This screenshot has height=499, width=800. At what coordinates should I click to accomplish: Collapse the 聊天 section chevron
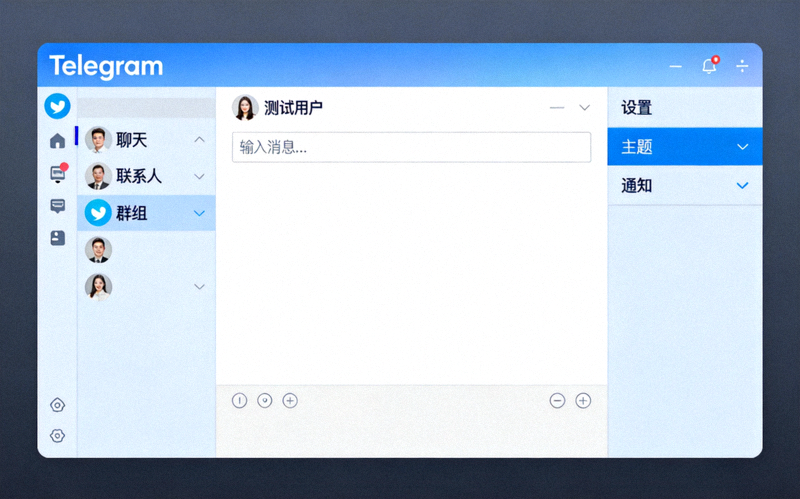[x=199, y=139]
